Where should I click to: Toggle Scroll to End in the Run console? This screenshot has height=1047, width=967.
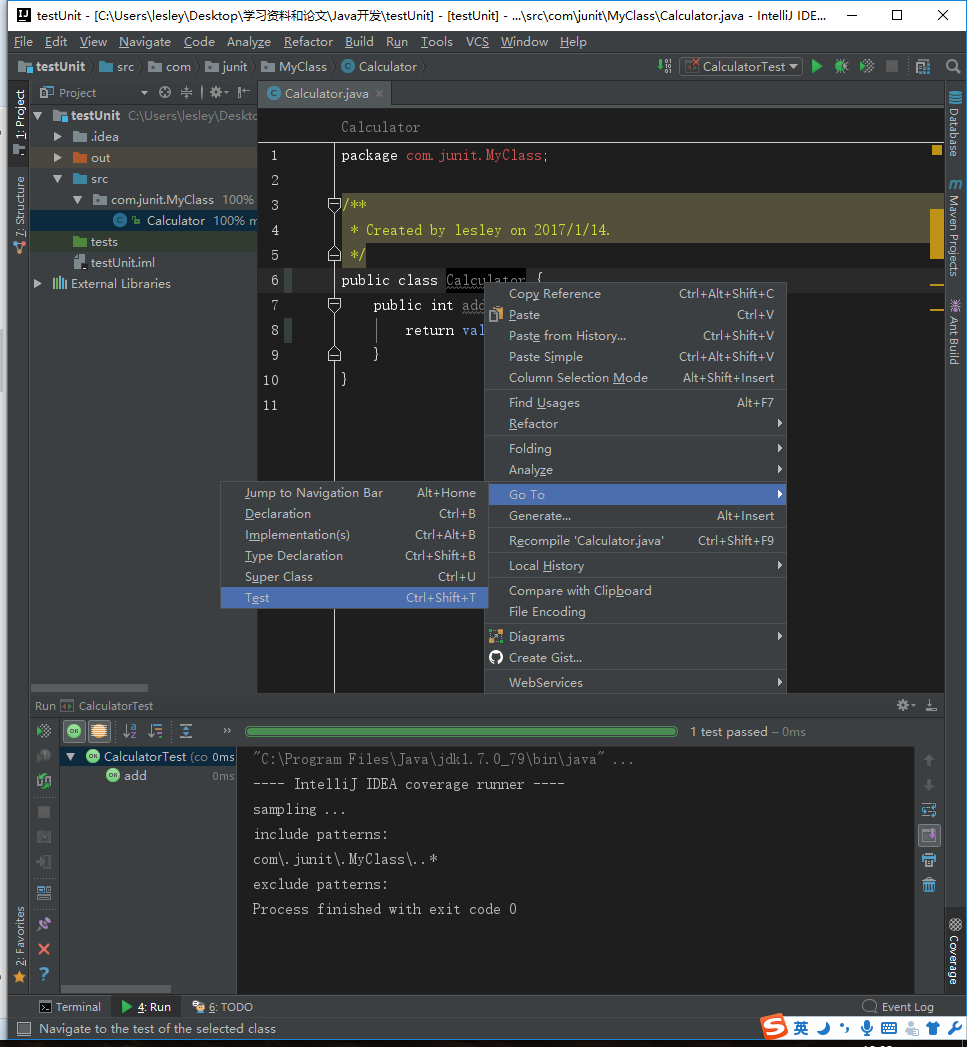pos(929,835)
